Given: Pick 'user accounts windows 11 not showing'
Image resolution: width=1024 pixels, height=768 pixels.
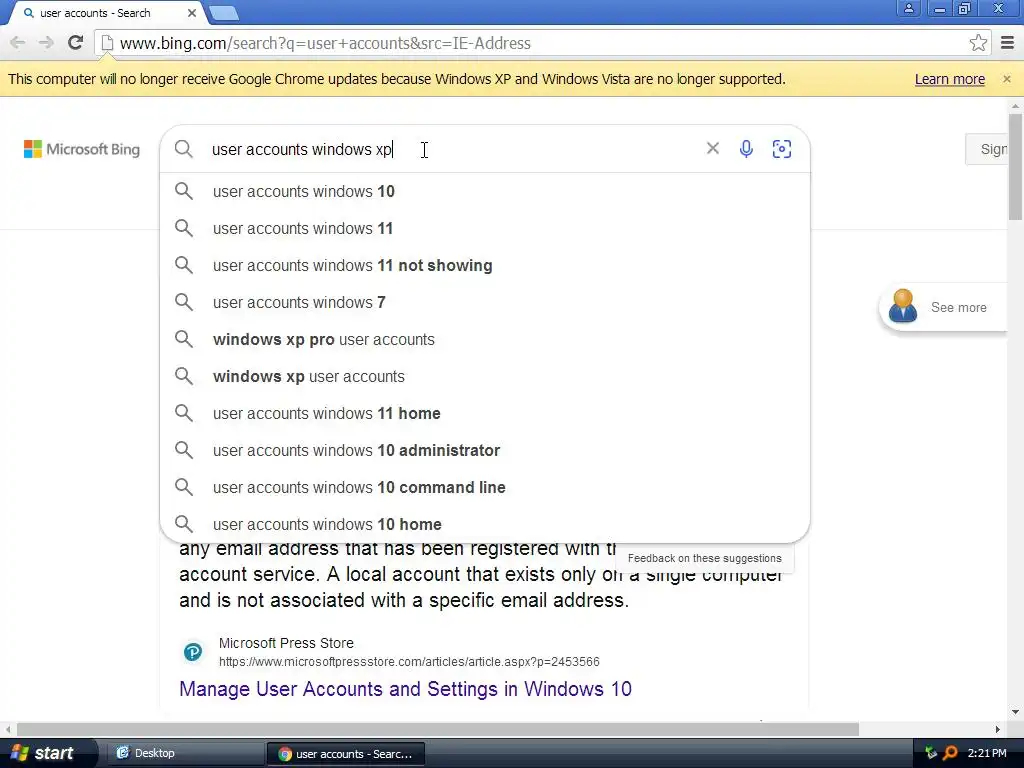Looking at the screenshot, I should (485, 265).
